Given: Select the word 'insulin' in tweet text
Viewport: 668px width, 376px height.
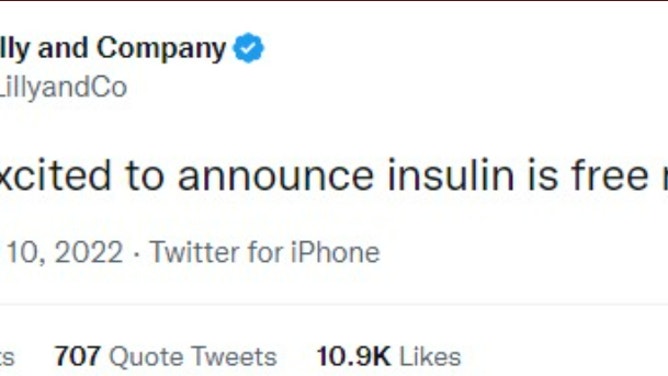Looking at the screenshot, I should [451, 175].
